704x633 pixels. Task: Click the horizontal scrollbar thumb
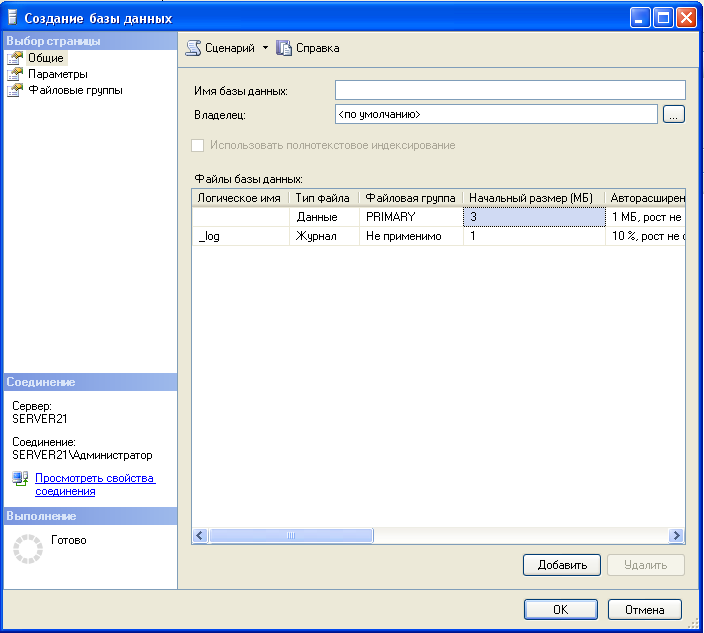click(x=291, y=536)
